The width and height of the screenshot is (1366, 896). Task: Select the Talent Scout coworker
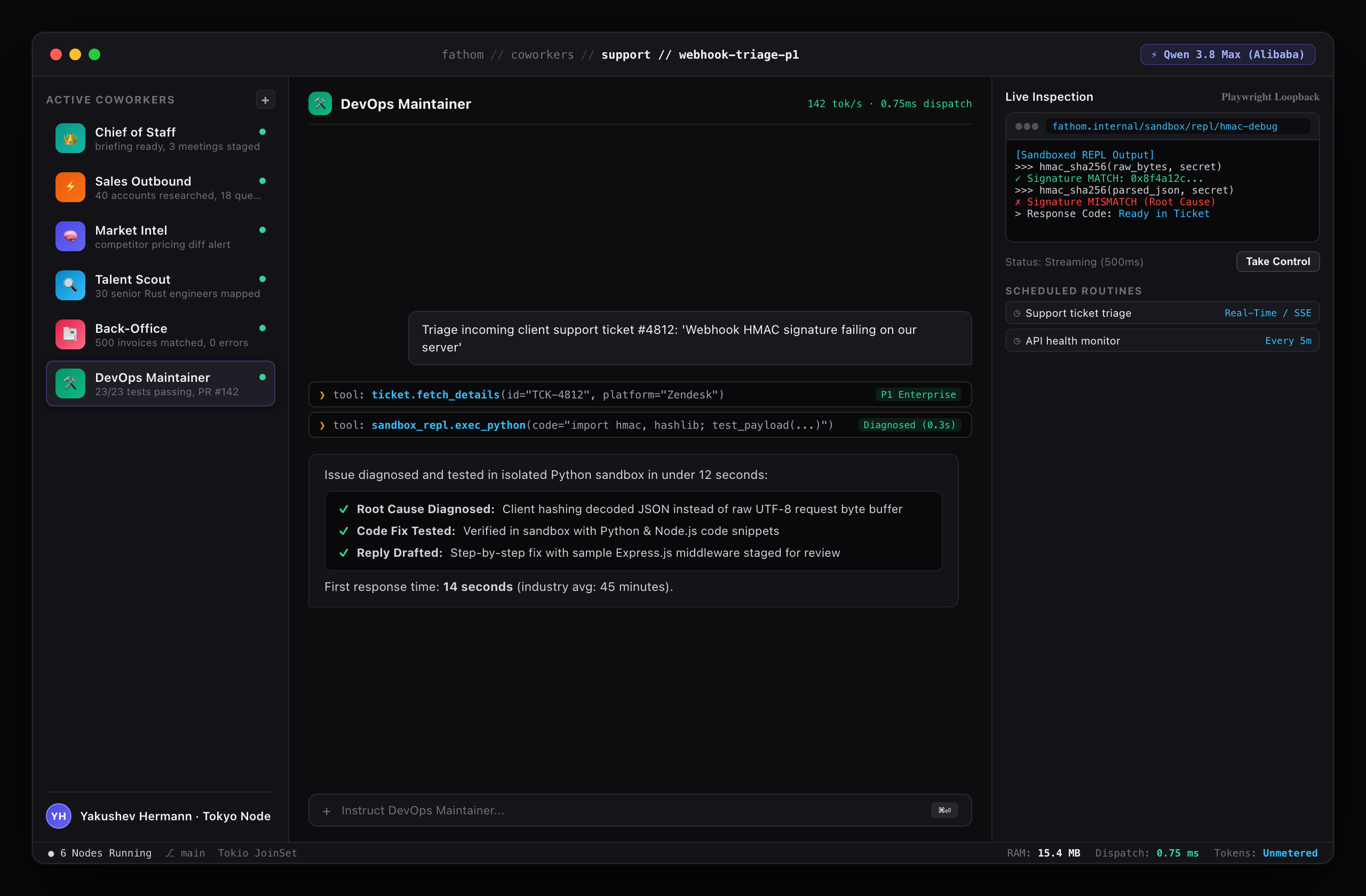click(x=160, y=285)
